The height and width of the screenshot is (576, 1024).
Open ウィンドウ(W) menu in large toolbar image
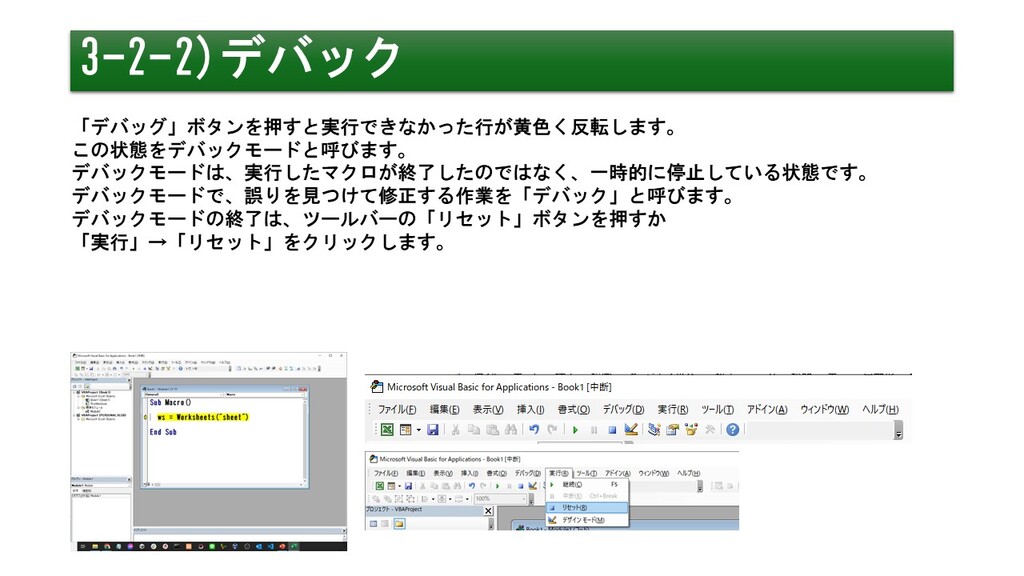point(824,409)
